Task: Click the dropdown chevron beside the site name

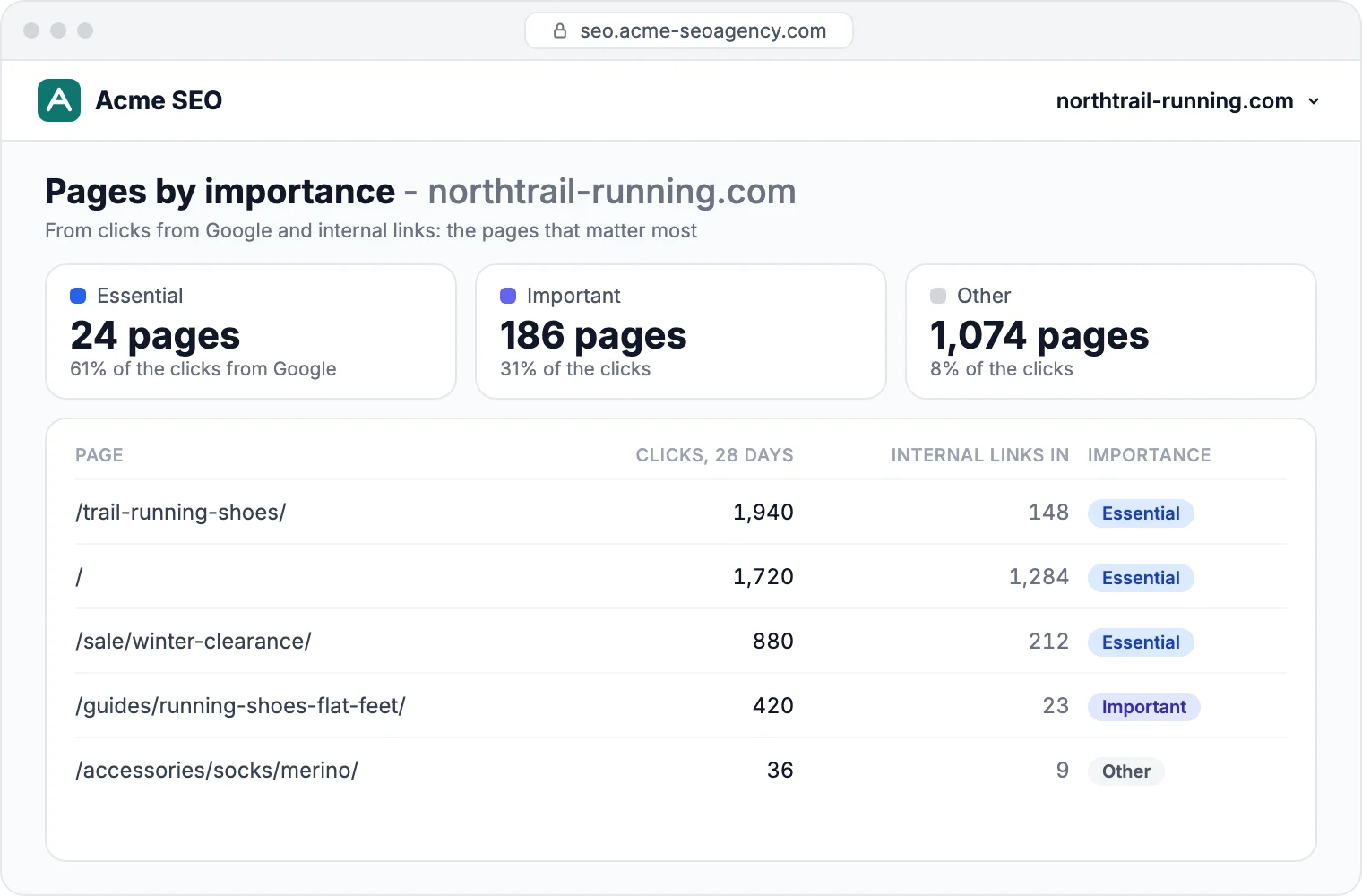Action: [1314, 101]
